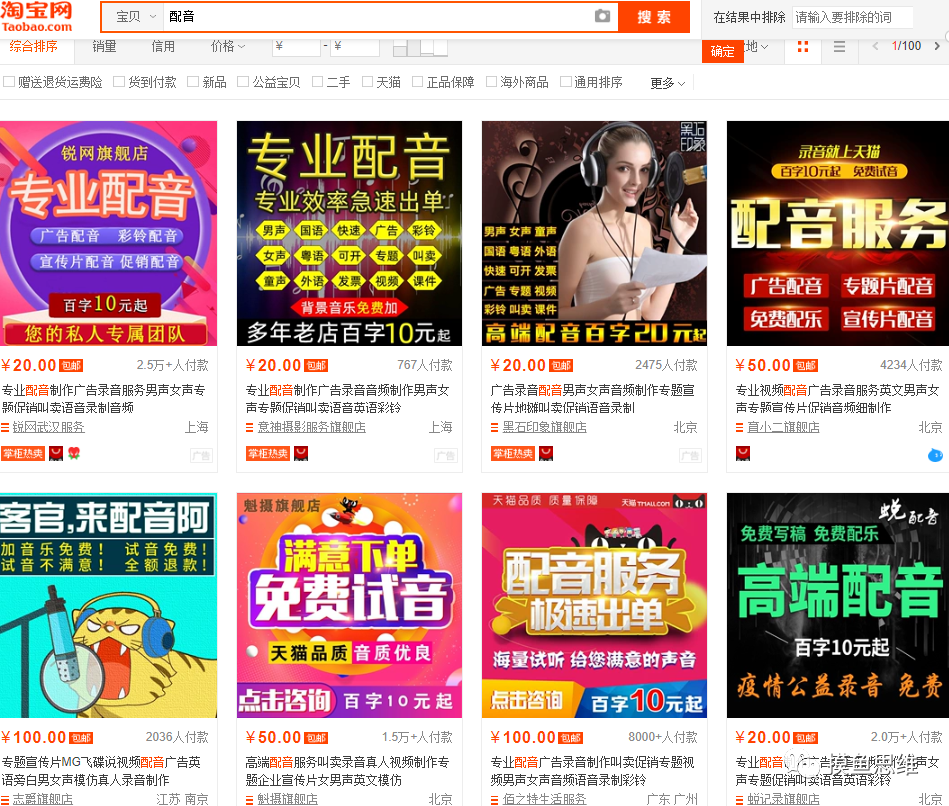Image resolution: width=949 pixels, height=806 pixels.
Task: Click 广告 tag on 黑石印象旗舰店 card
Action: click(x=691, y=456)
